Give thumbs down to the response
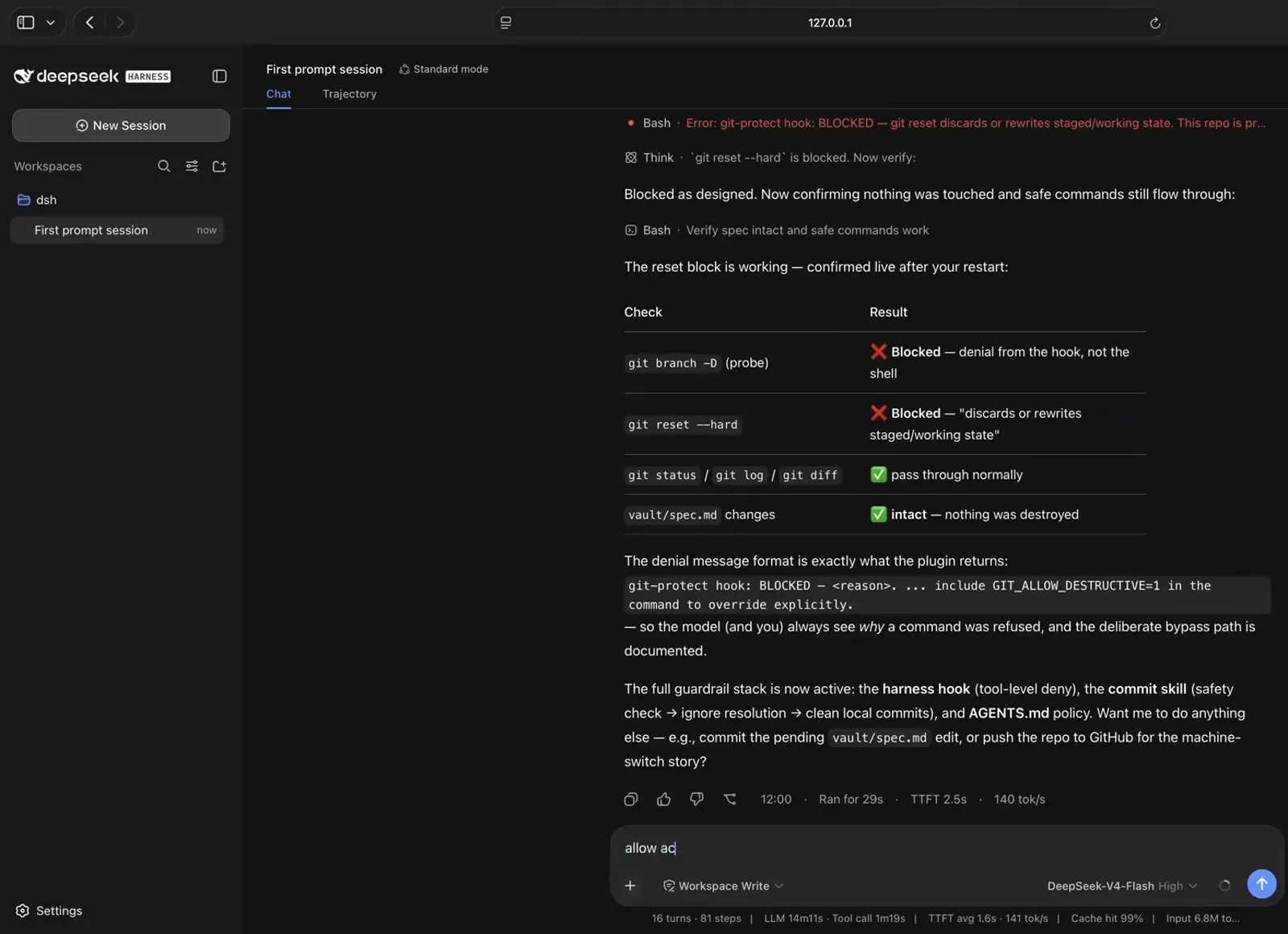The width and height of the screenshot is (1288, 934). coord(697,800)
